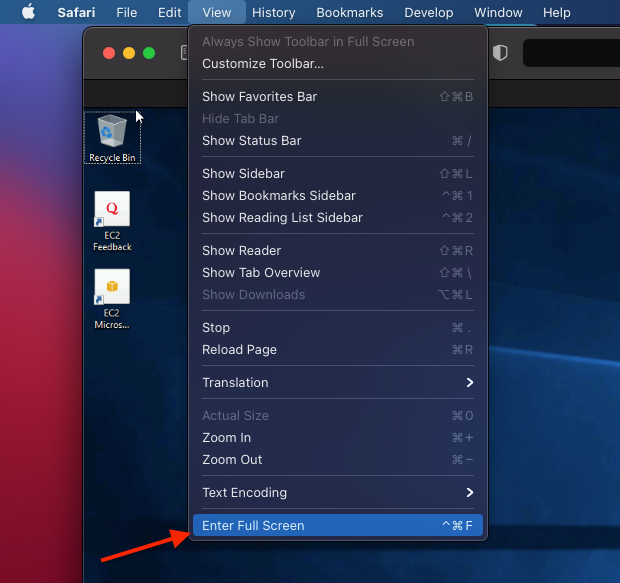Image resolution: width=620 pixels, height=583 pixels.
Task: Open the History menu
Action: (x=274, y=12)
